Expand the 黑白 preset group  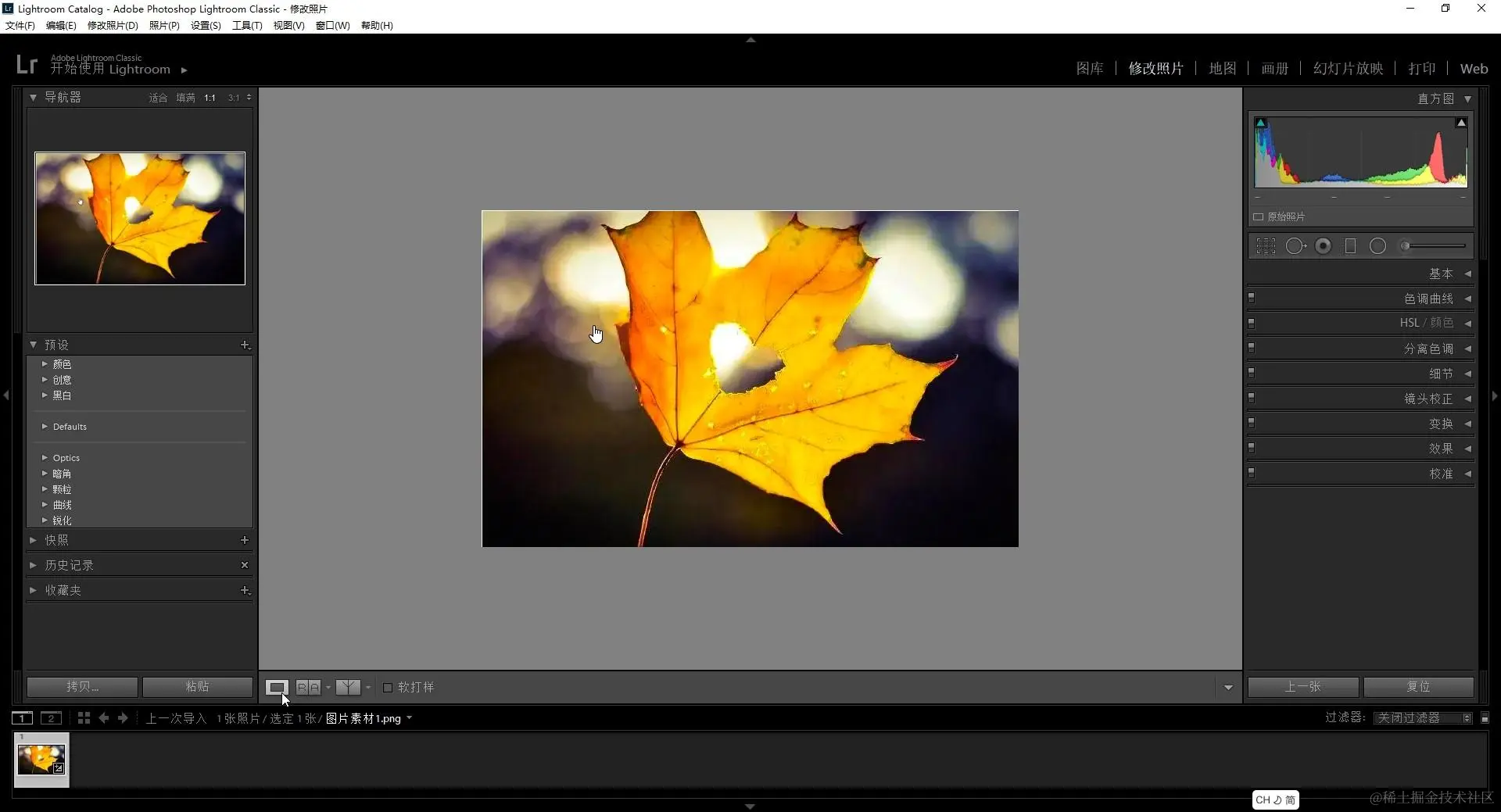coord(45,395)
